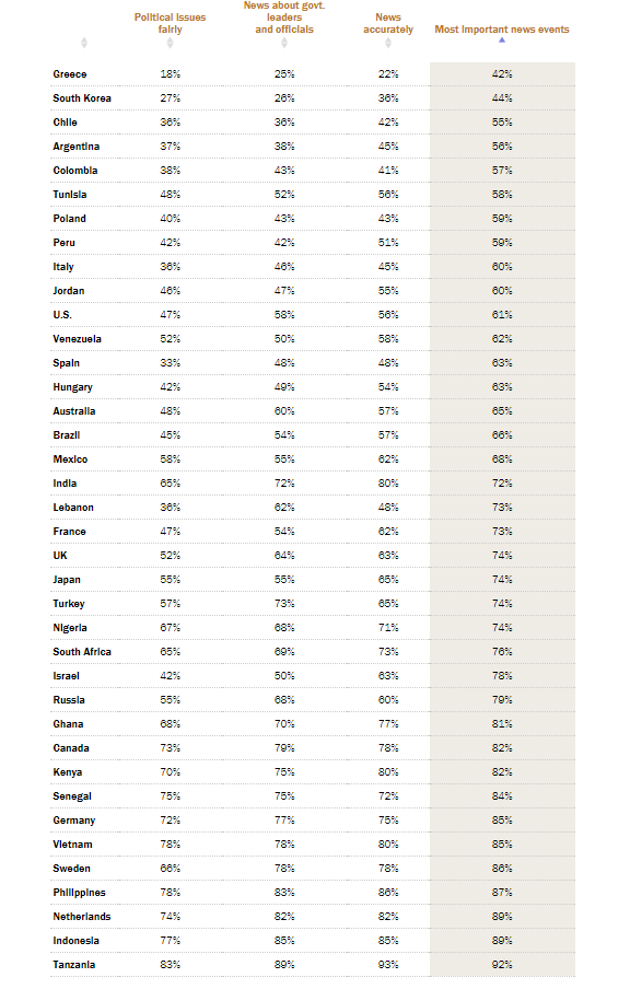
Task: Click India's 80% news accurately value
Action: [388, 483]
